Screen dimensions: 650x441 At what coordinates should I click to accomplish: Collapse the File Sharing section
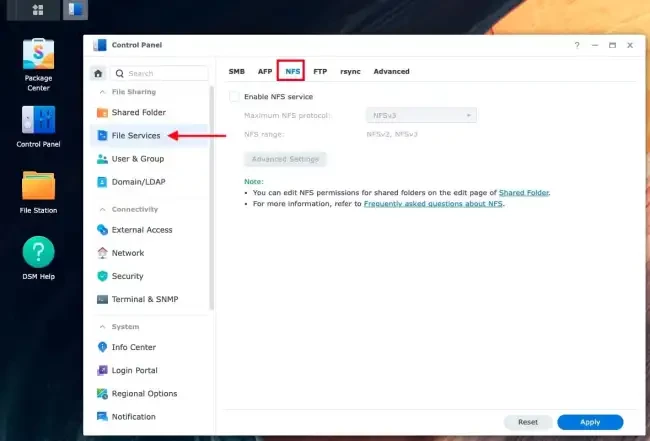tap(102, 92)
